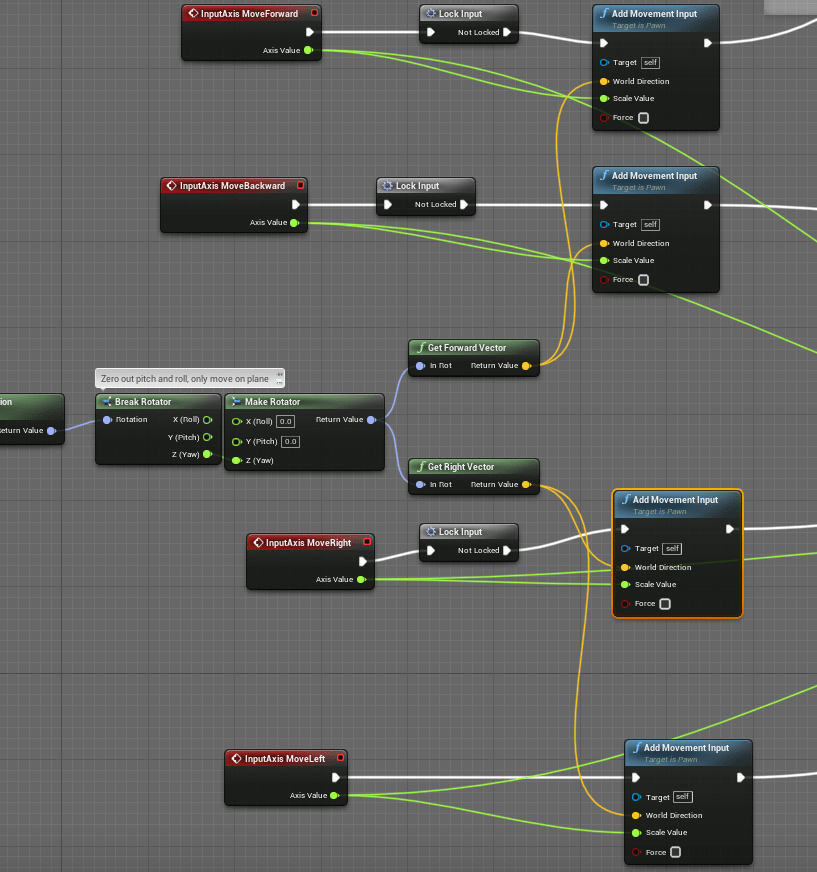Click the Y (Pitch) value field in Make Rotator
Viewport: 817px width, 872px height.
pos(290,441)
